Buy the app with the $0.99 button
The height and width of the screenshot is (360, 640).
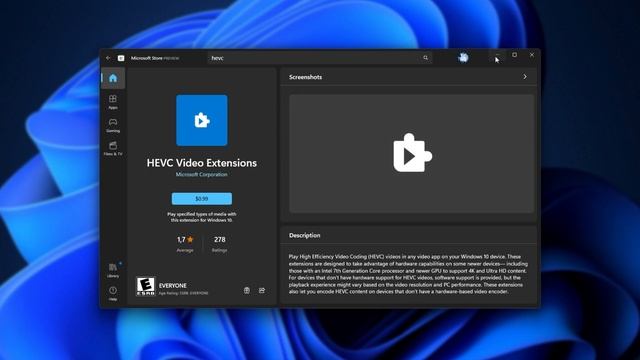click(x=202, y=199)
